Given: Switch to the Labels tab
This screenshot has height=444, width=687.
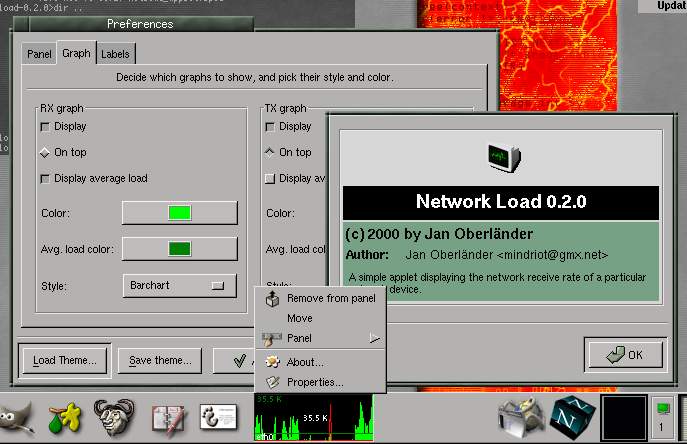Looking at the screenshot, I should [x=116, y=54].
